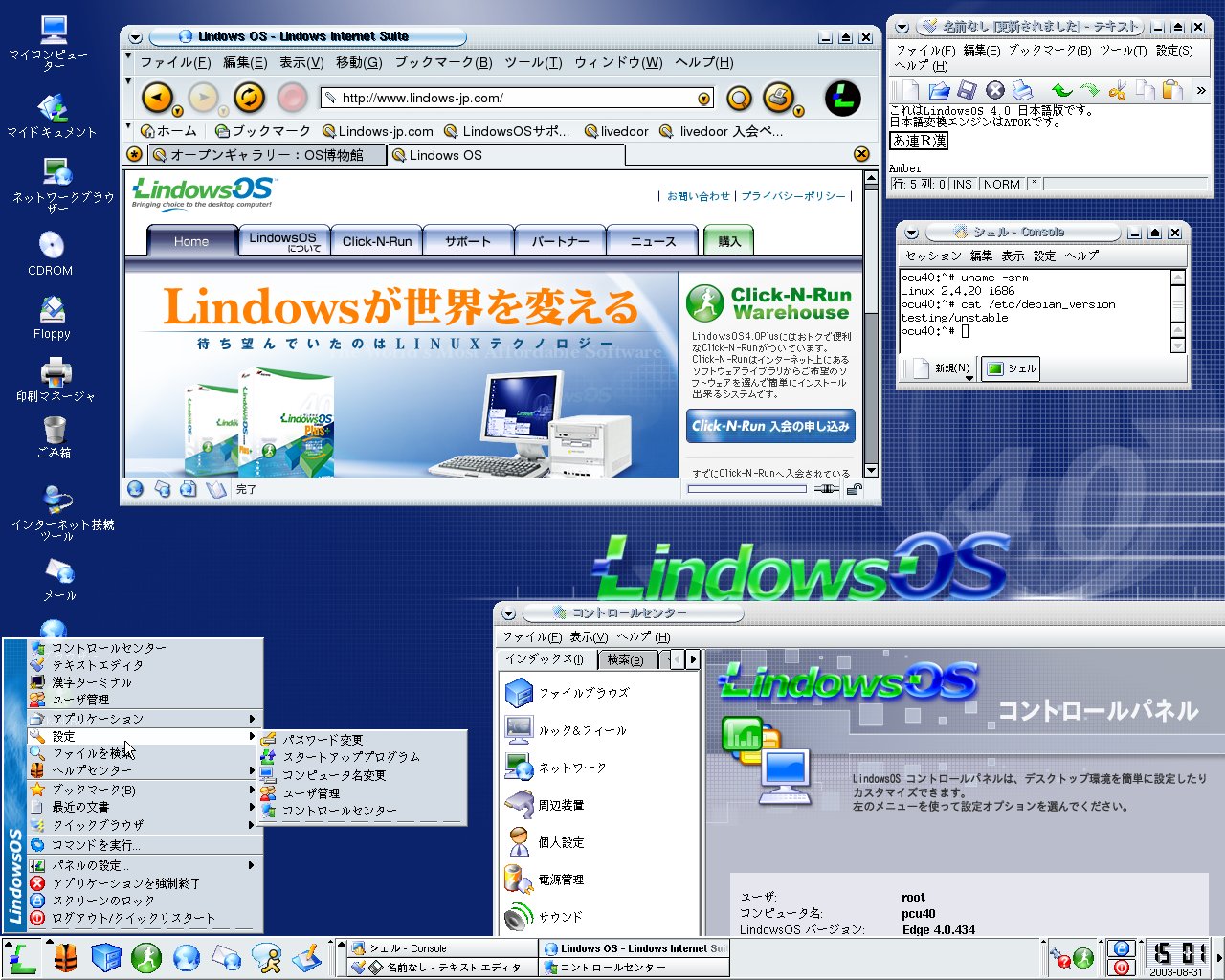Click the 購入 tab on the Lindows web page
The image size is (1225, 980).
729,241
